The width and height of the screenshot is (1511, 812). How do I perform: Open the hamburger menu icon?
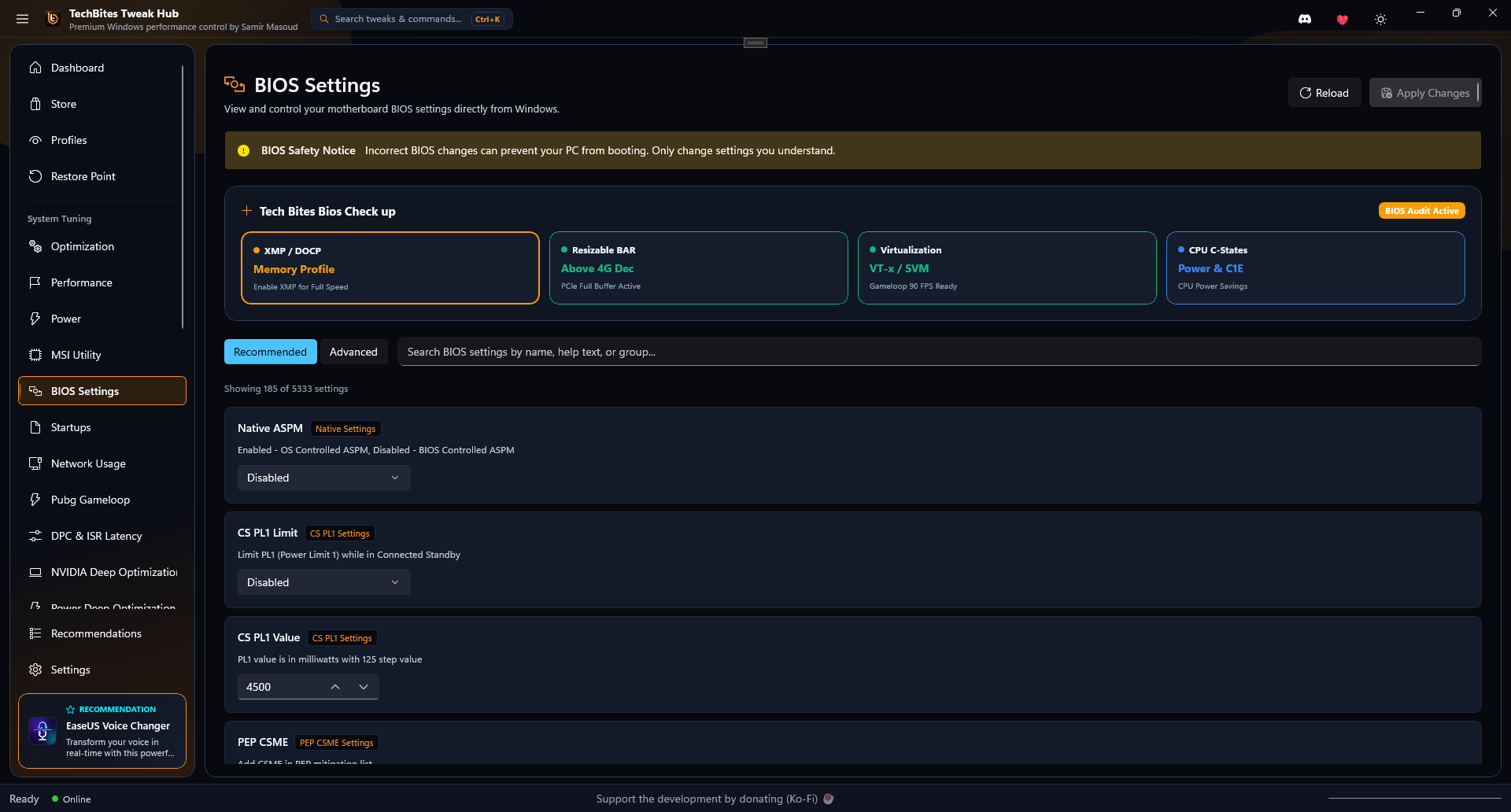click(23, 19)
